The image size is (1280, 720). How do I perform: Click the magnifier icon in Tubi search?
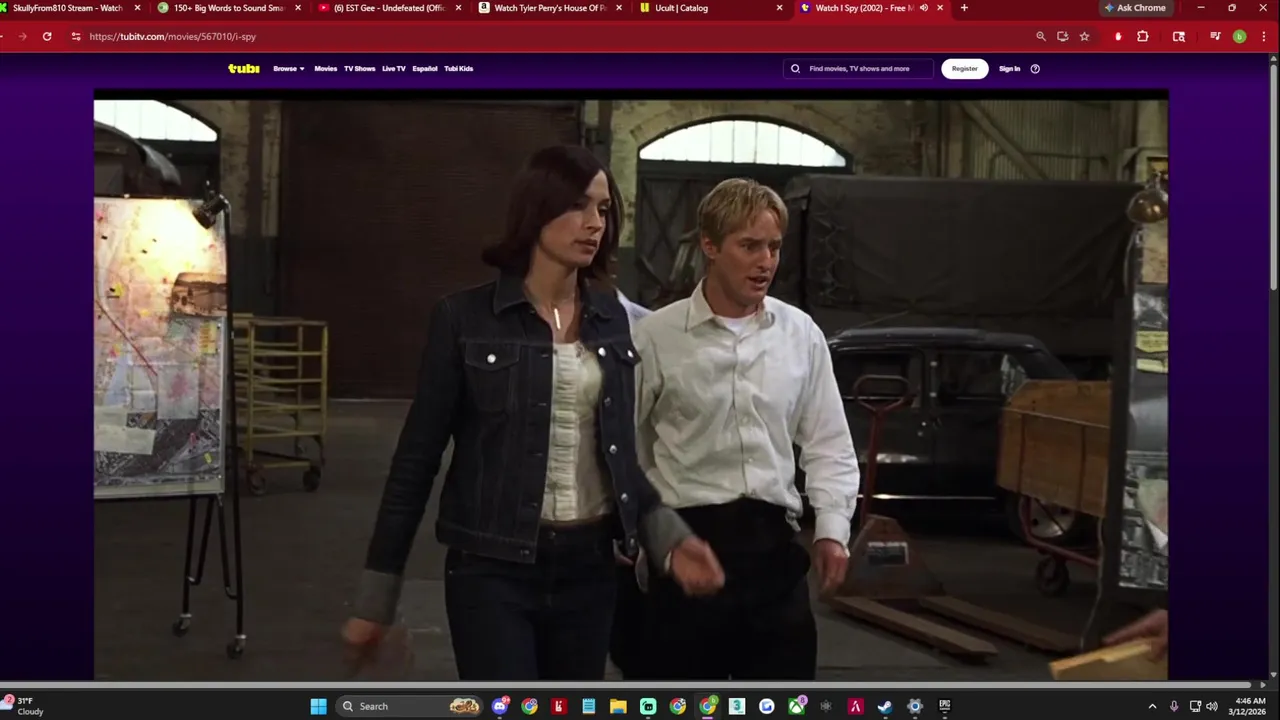[796, 69]
